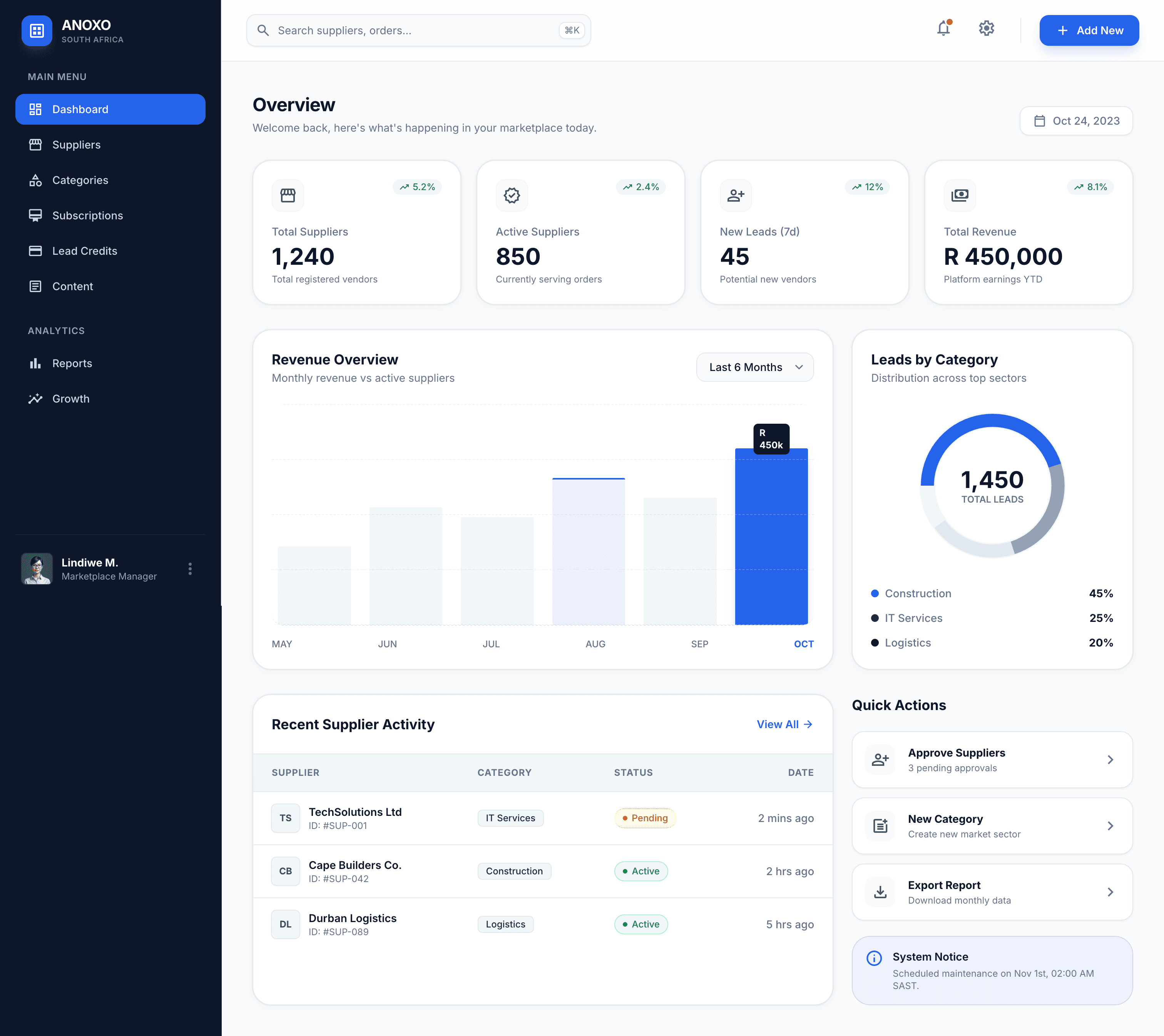Click the System Notice info icon
This screenshot has height=1036, width=1164.
coord(874,958)
